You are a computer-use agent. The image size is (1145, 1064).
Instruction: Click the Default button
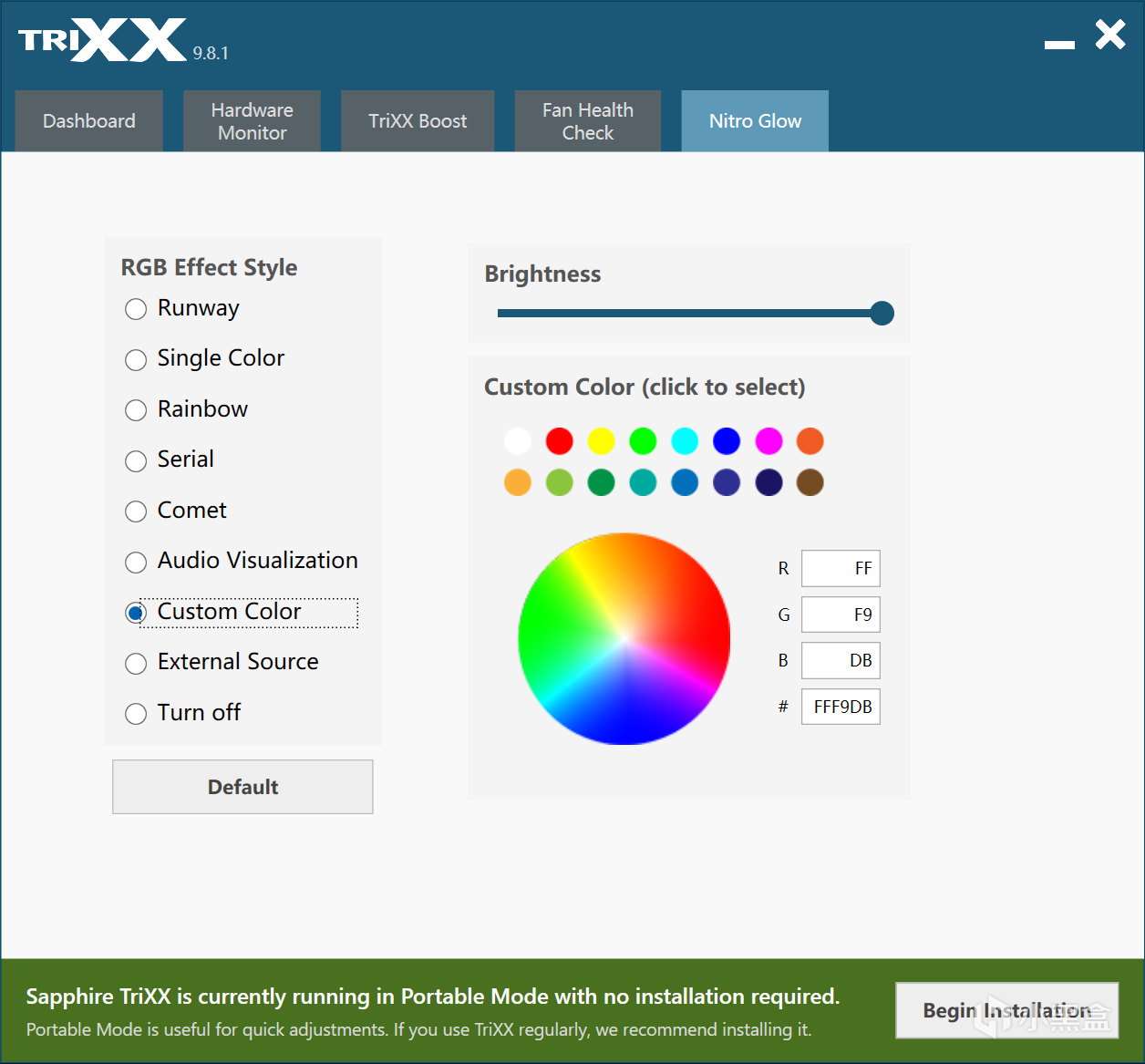(242, 787)
